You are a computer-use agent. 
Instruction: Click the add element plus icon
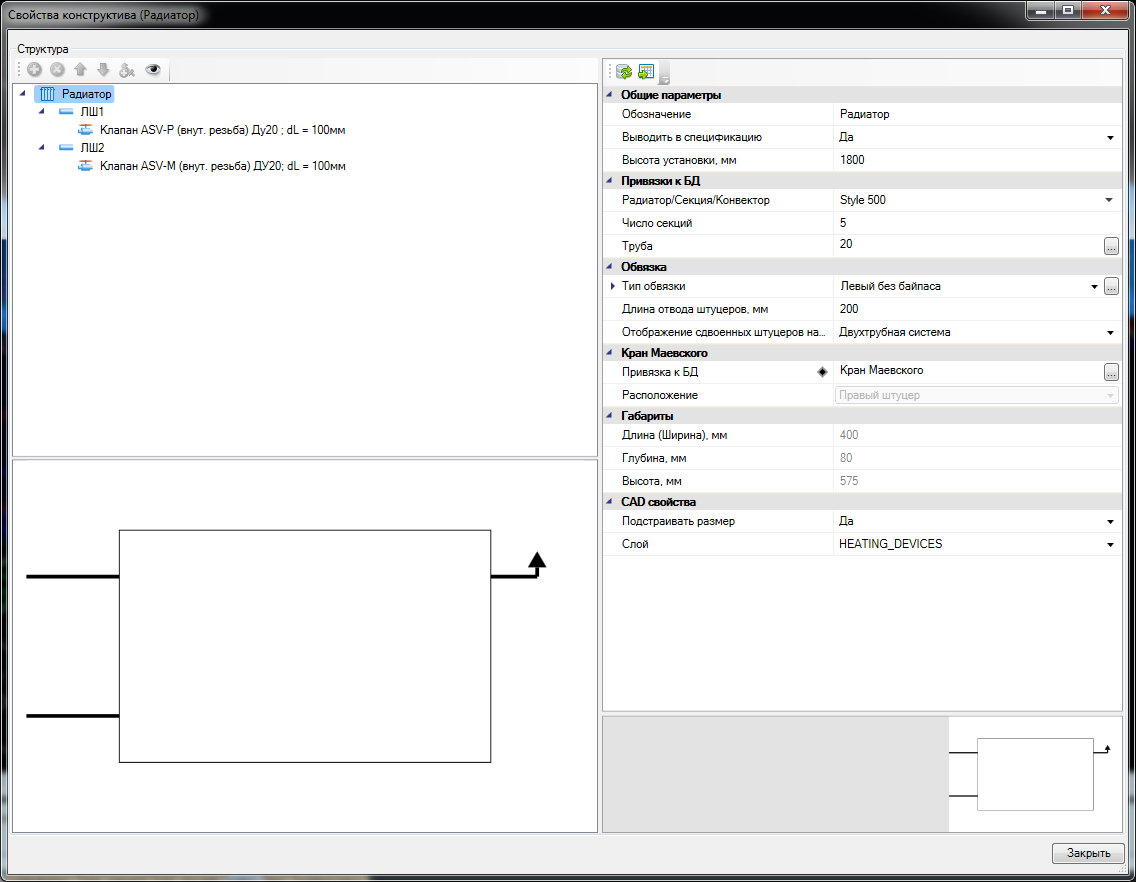click(x=34, y=70)
